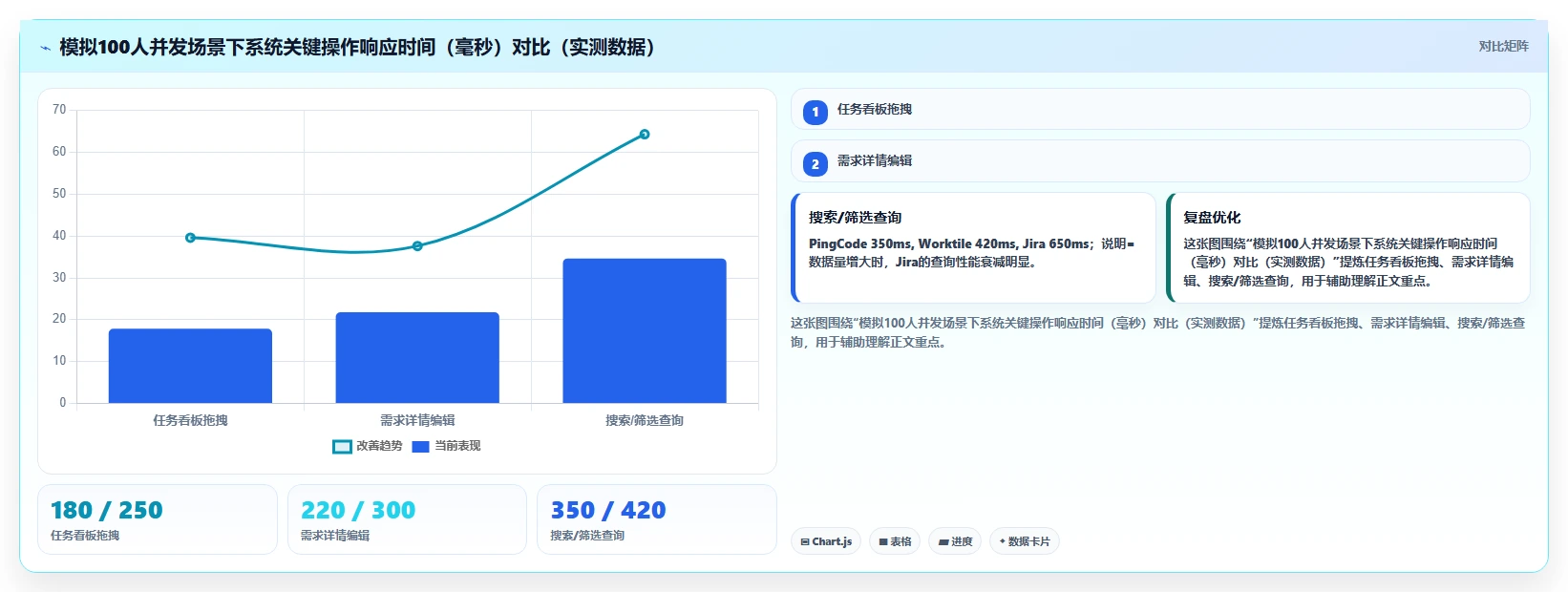
Task: Click the 表格 tag chip
Action: click(x=895, y=541)
